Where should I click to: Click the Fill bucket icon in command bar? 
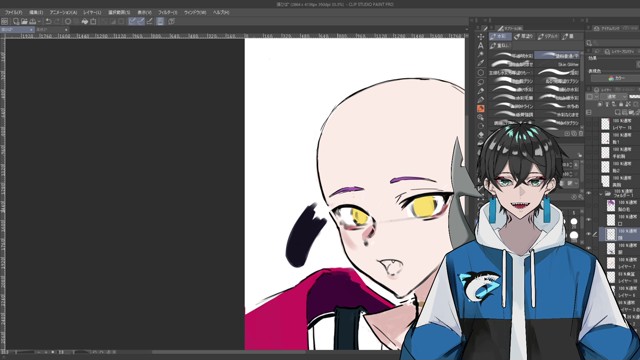[84, 21]
